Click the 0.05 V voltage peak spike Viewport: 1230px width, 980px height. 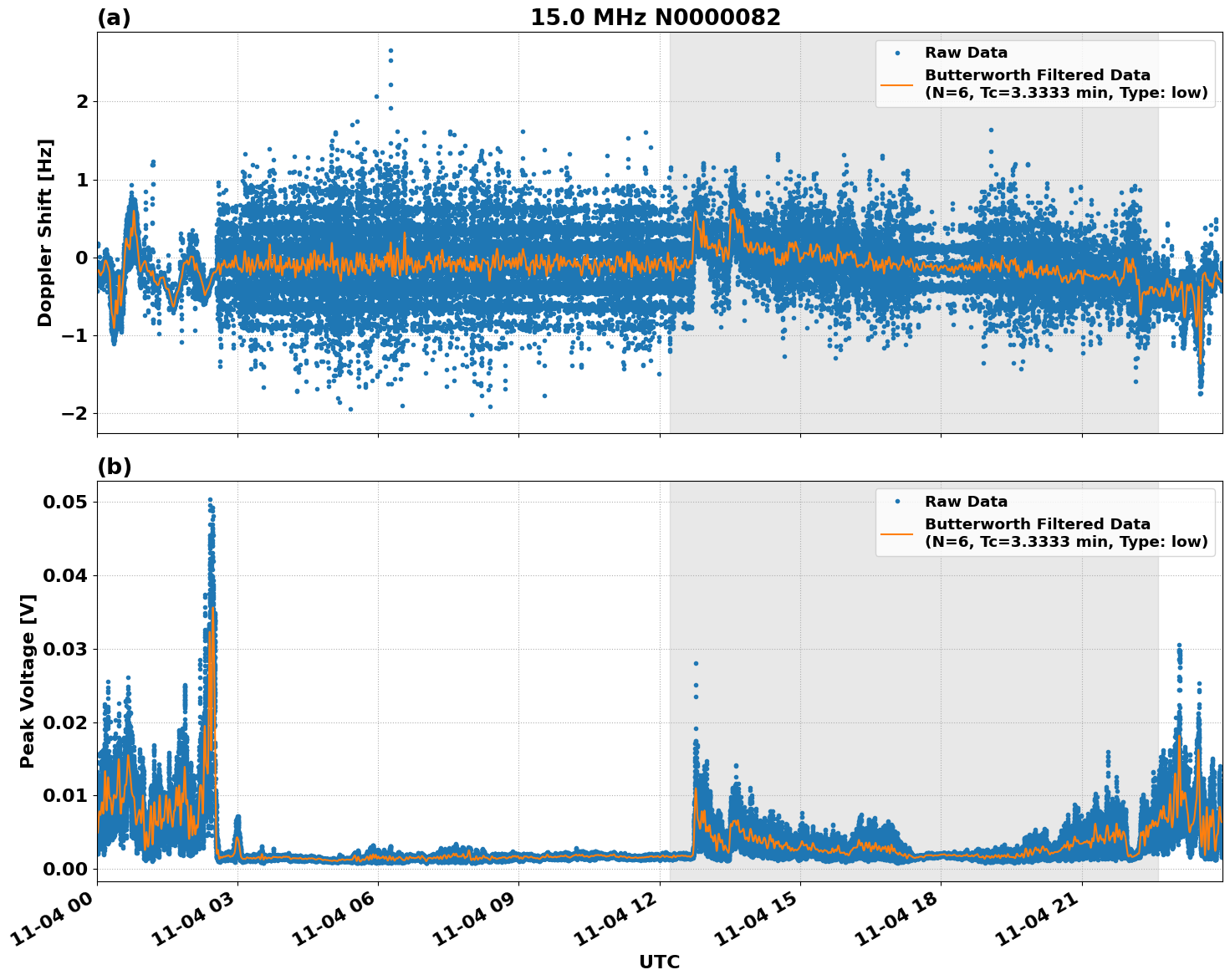pos(211,499)
